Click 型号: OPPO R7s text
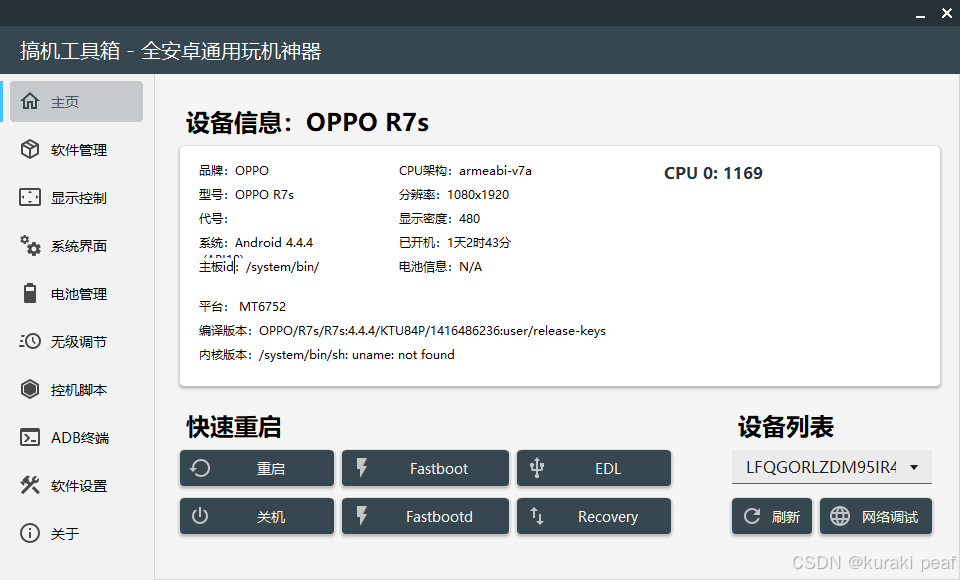Viewport: 960px width, 580px height. coord(246,195)
